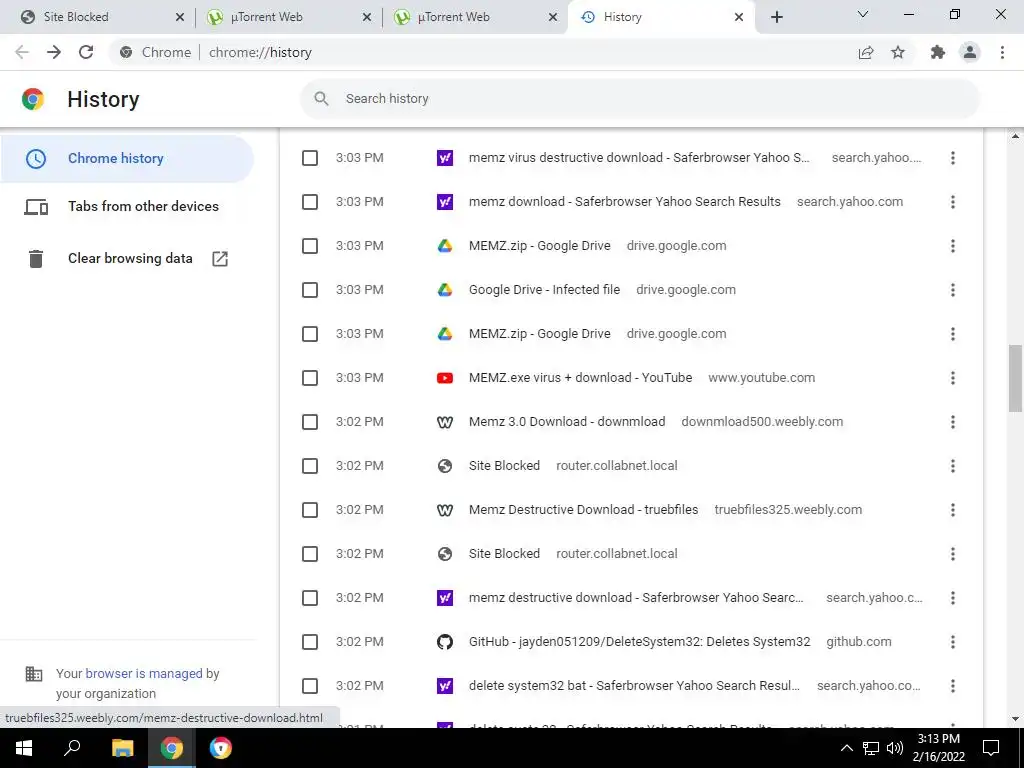Click the tab search chevron
This screenshot has width=1024, height=768.
point(863,14)
